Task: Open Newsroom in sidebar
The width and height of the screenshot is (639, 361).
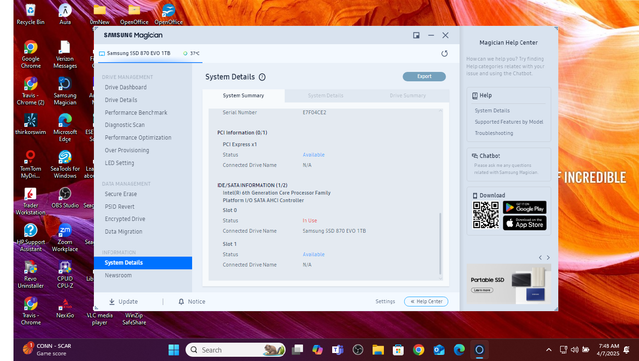Action: (118, 275)
